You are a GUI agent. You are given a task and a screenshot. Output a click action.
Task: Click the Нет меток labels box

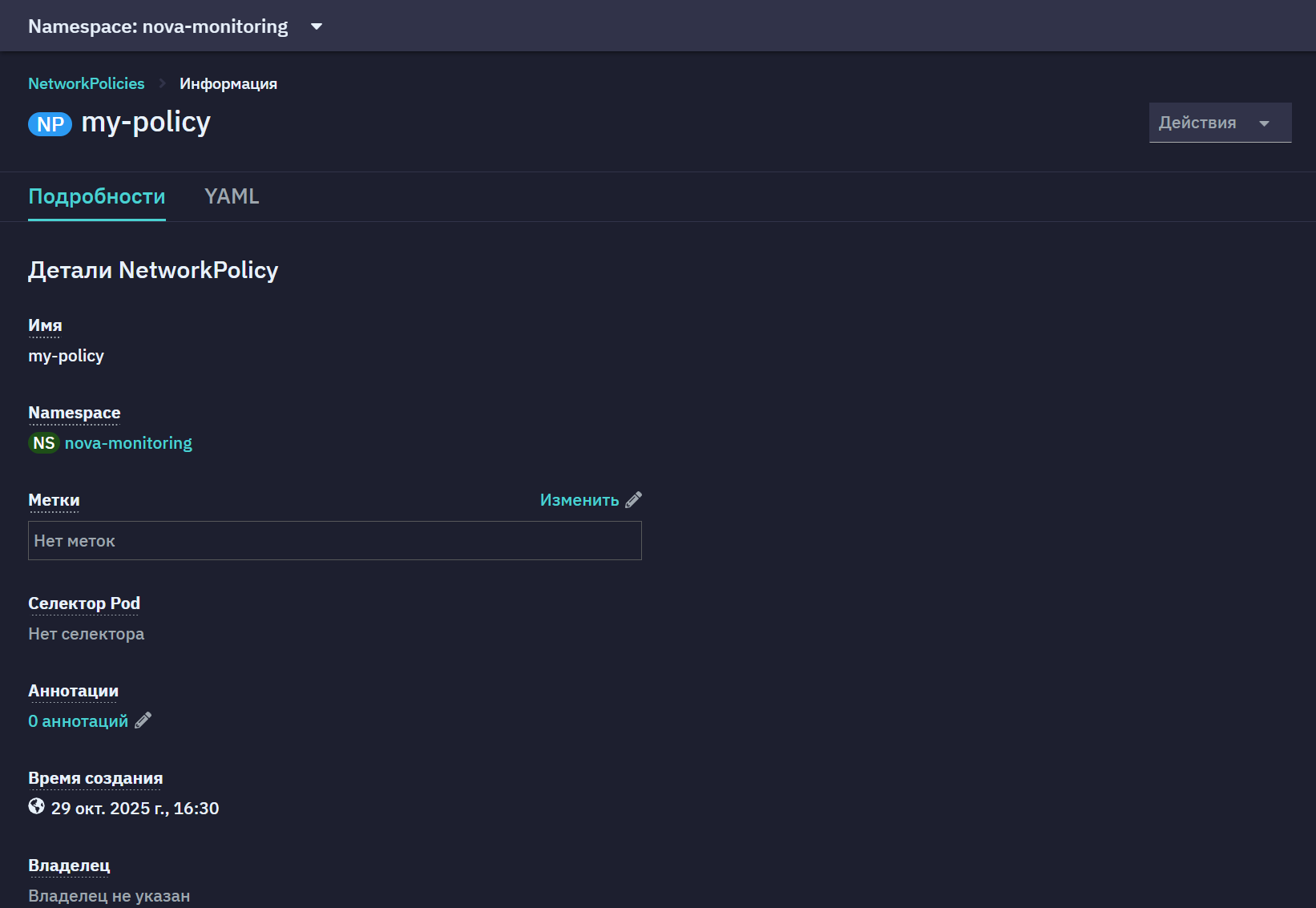click(335, 541)
